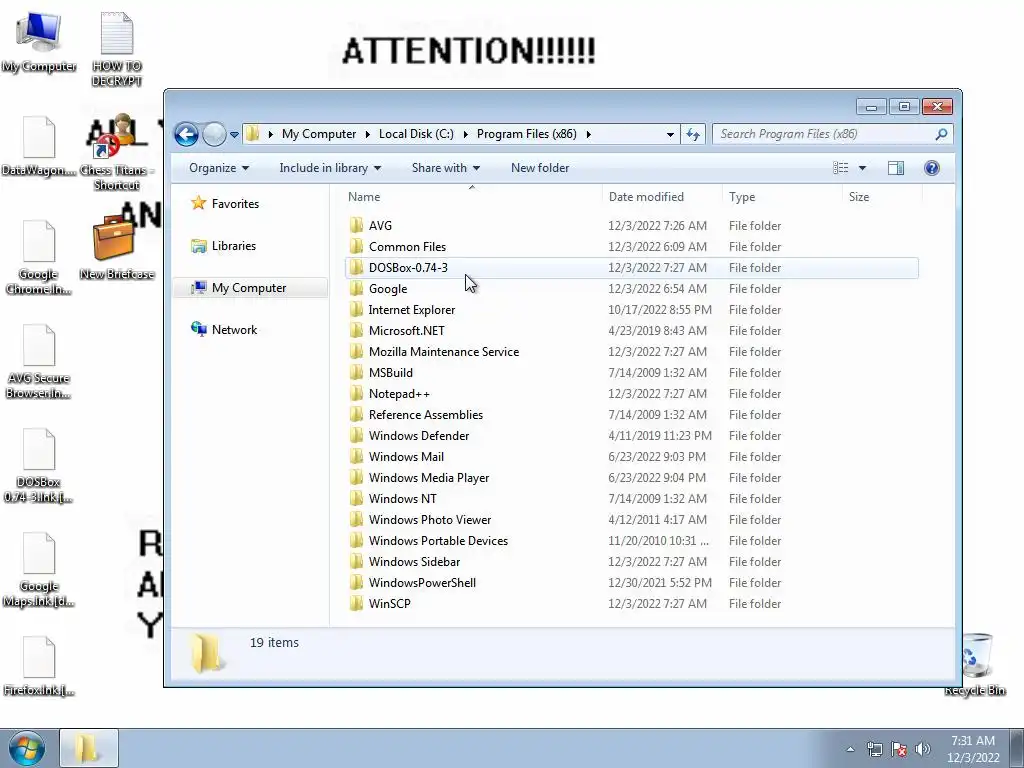The width and height of the screenshot is (1024, 768).
Task: Click Local Disk (C:) in breadcrumb
Action: click(416, 134)
